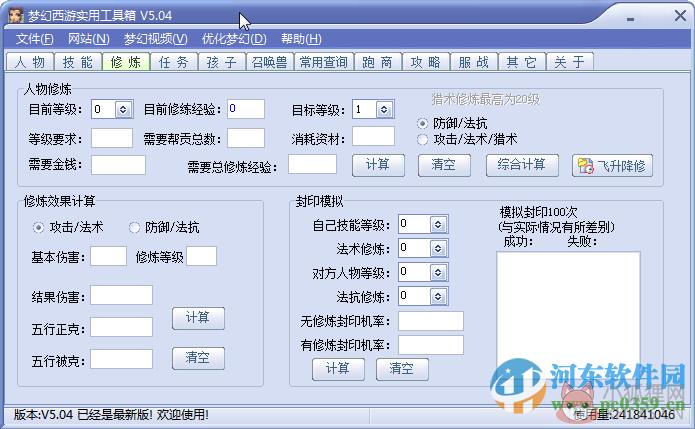
Task: Open the 法抗修炼 spinner dropdown
Action: [438, 296]
